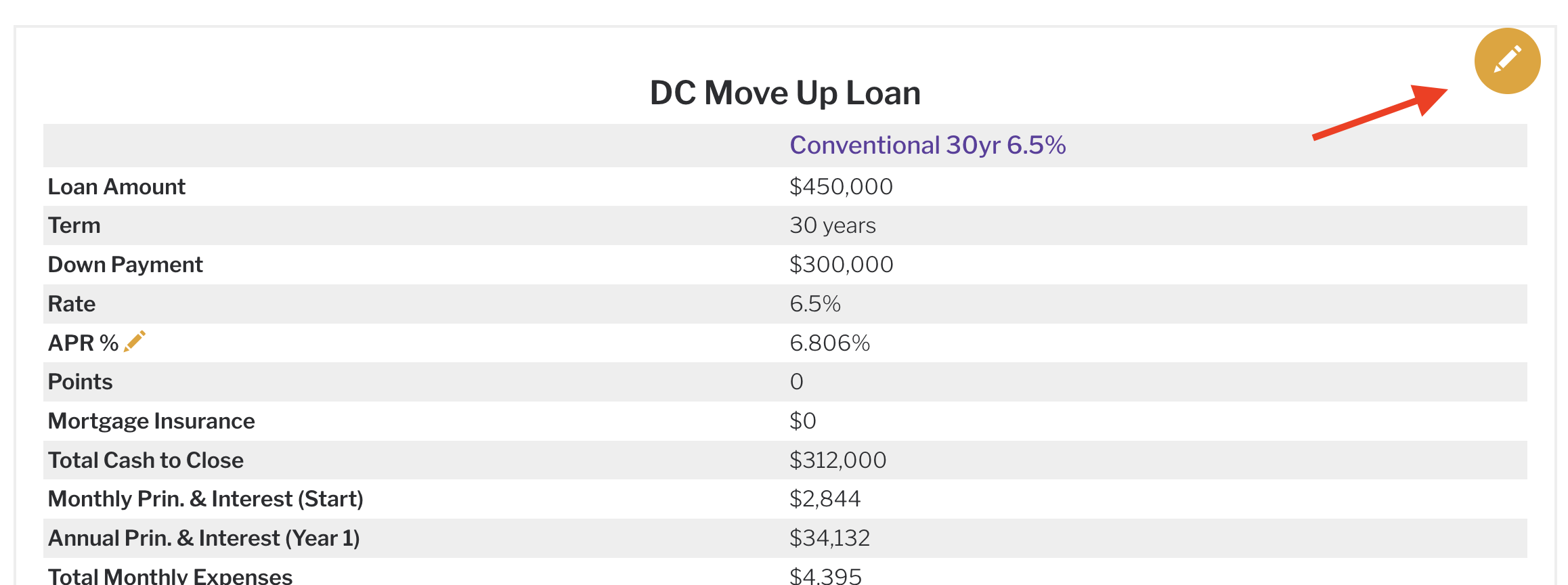Select the Down Payment row label
The width and height of the screenshot is (1568, 585).
(125, 265)
